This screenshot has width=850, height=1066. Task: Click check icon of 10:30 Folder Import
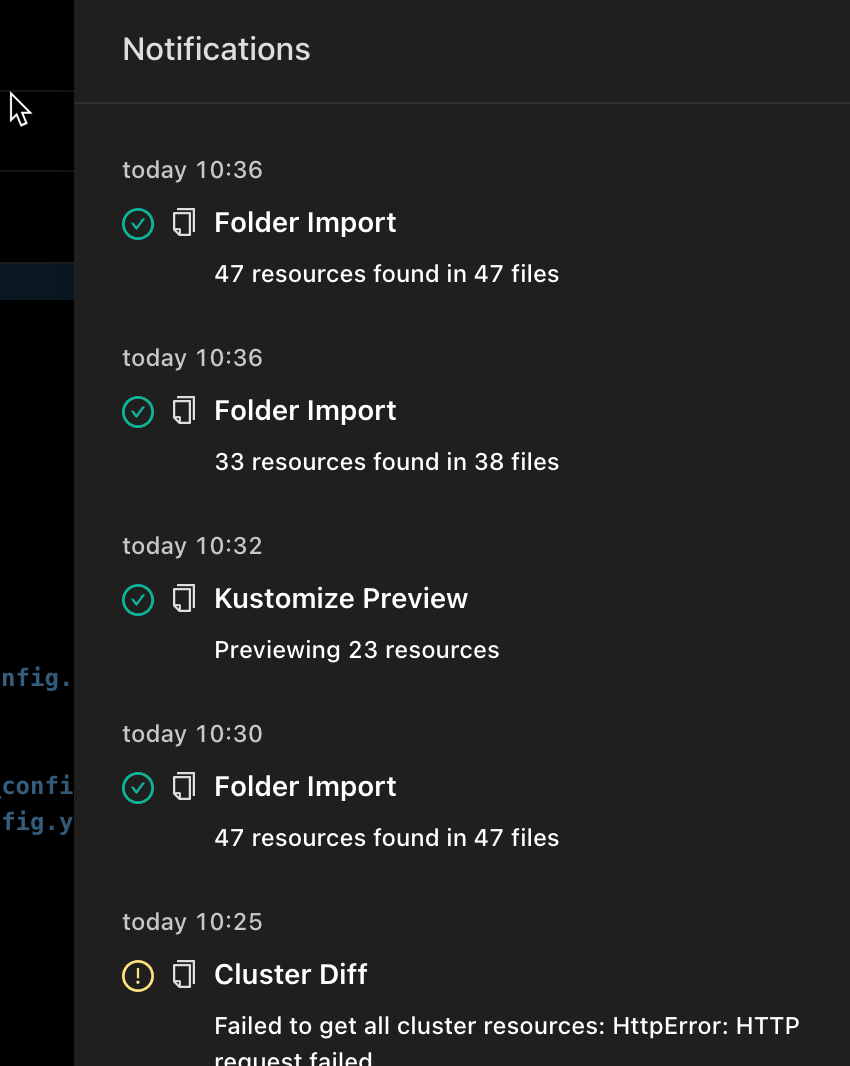pos(138,788)
